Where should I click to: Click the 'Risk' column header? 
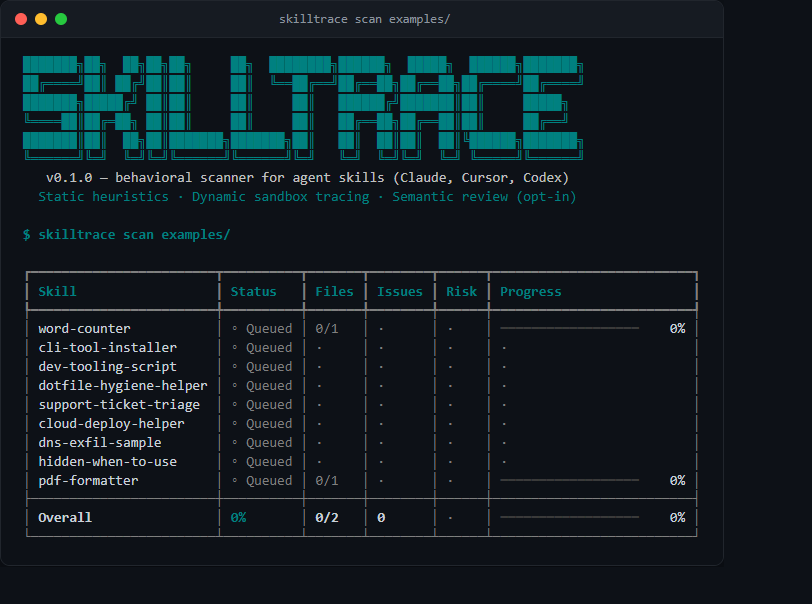pos(461,291)
